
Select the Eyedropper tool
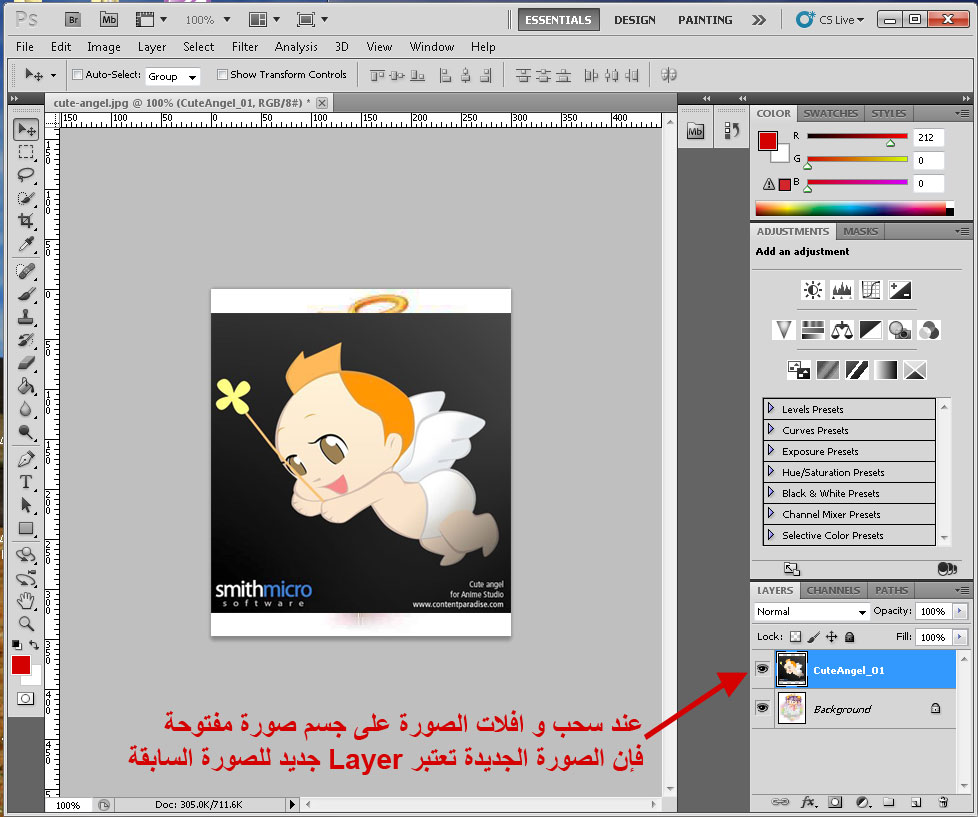26,244
